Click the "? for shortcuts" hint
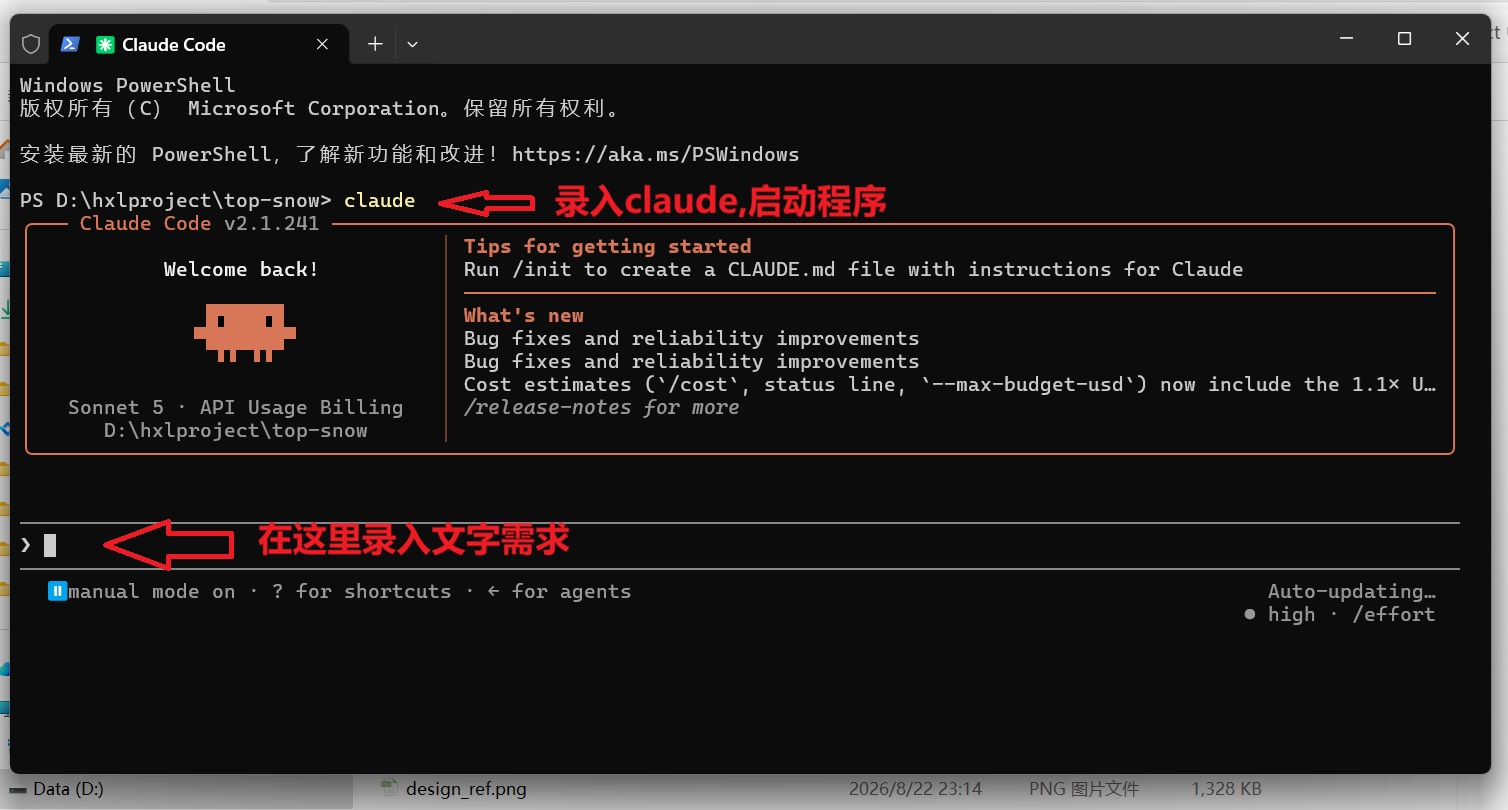 click(361, 592)
